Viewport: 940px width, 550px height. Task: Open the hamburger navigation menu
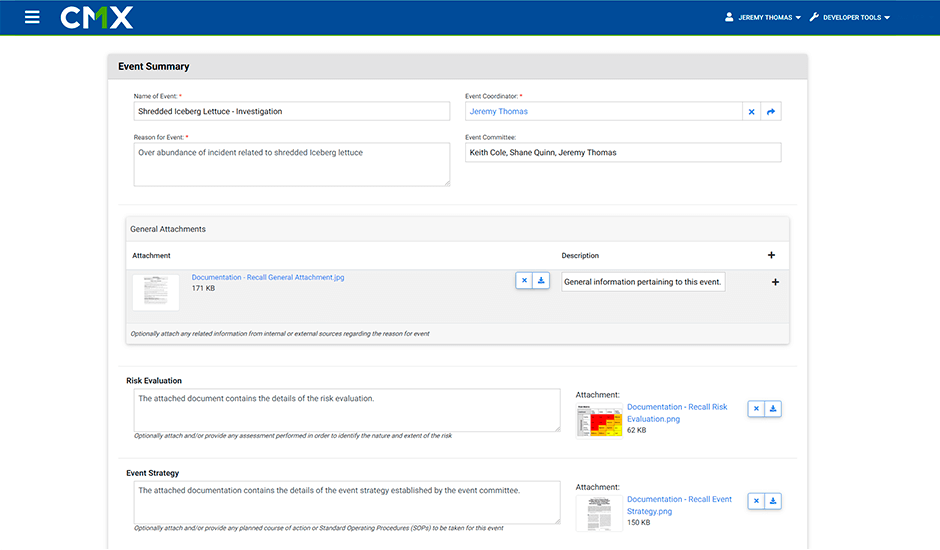32,17
